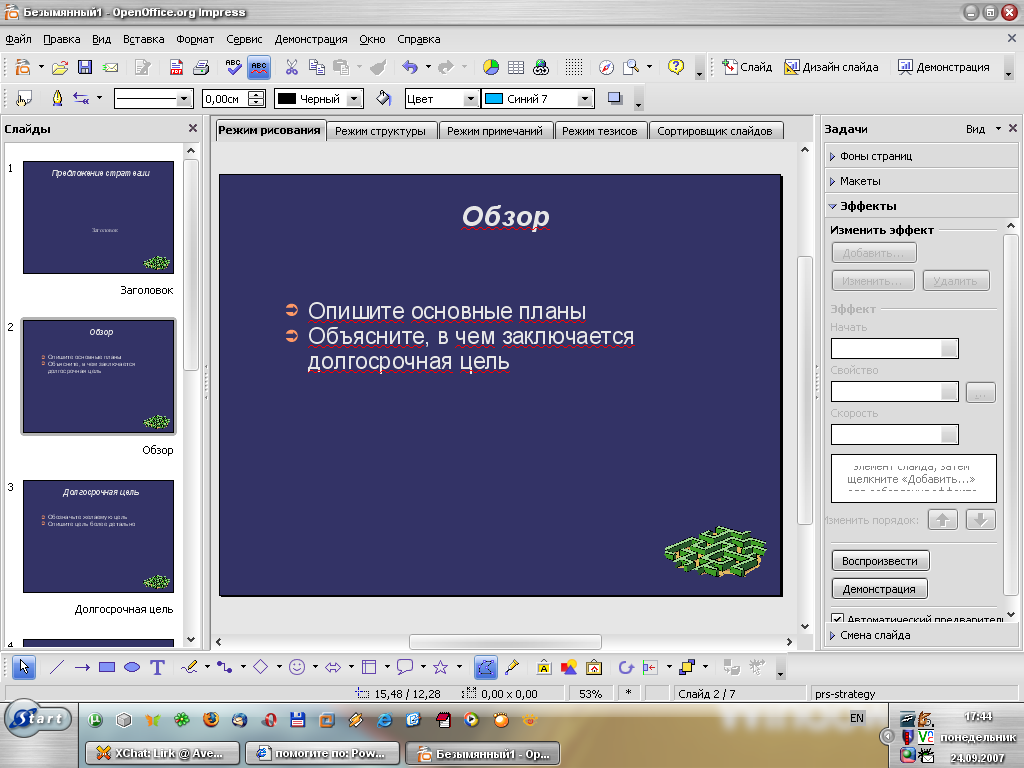Switch to the Сортировщик слайдов tab
This screenshot has width=1024, height=768.
click(x=714, y=131)
